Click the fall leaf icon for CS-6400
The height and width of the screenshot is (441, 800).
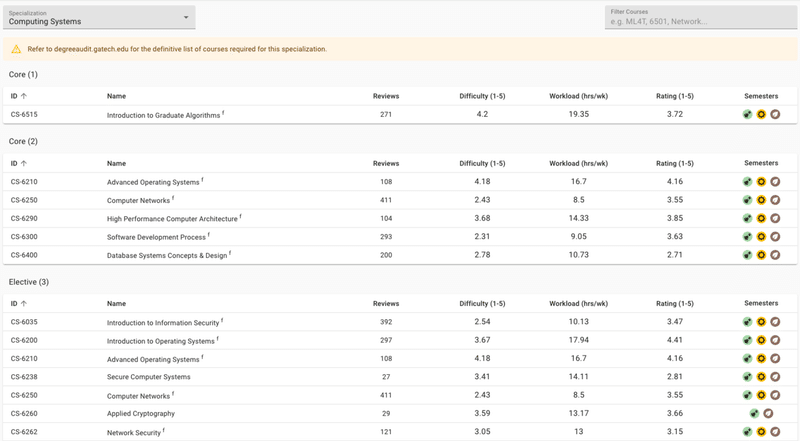pyautogui.click(x=775, y=255)
